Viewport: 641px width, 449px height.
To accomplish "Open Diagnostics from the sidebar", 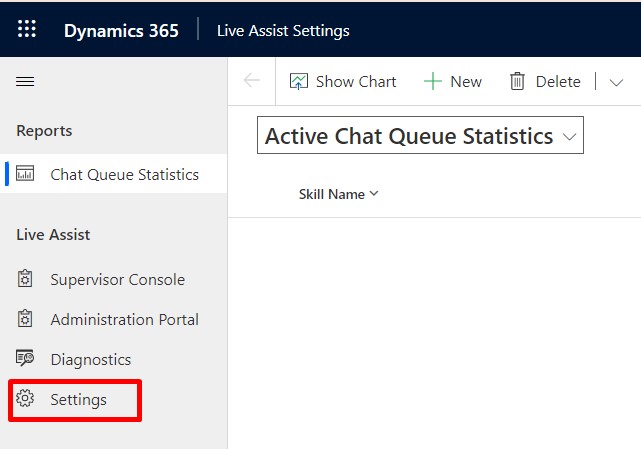I will tap(114, 359).
